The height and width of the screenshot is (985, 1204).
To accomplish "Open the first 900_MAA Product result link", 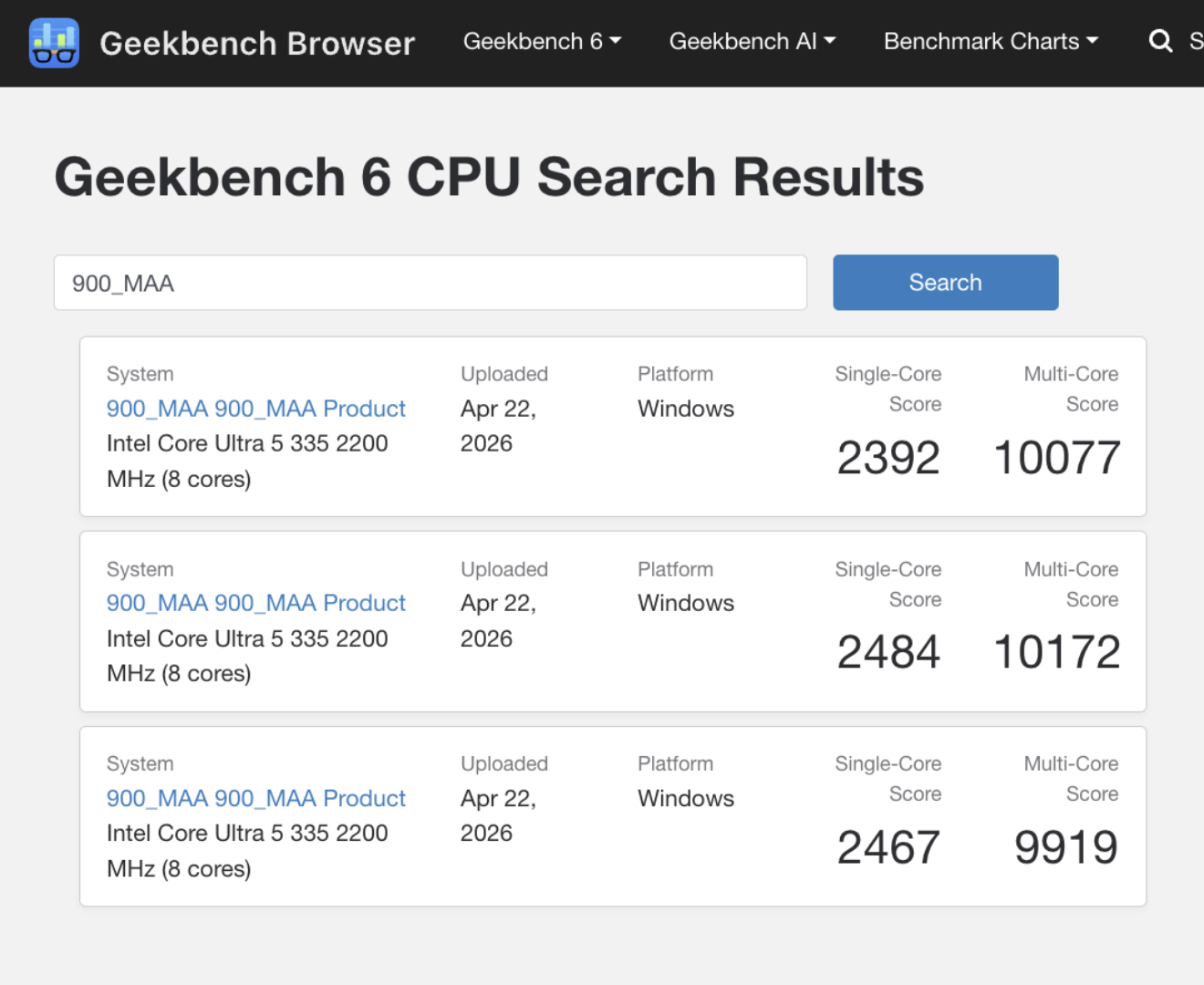I will click(x=255, y=409).
